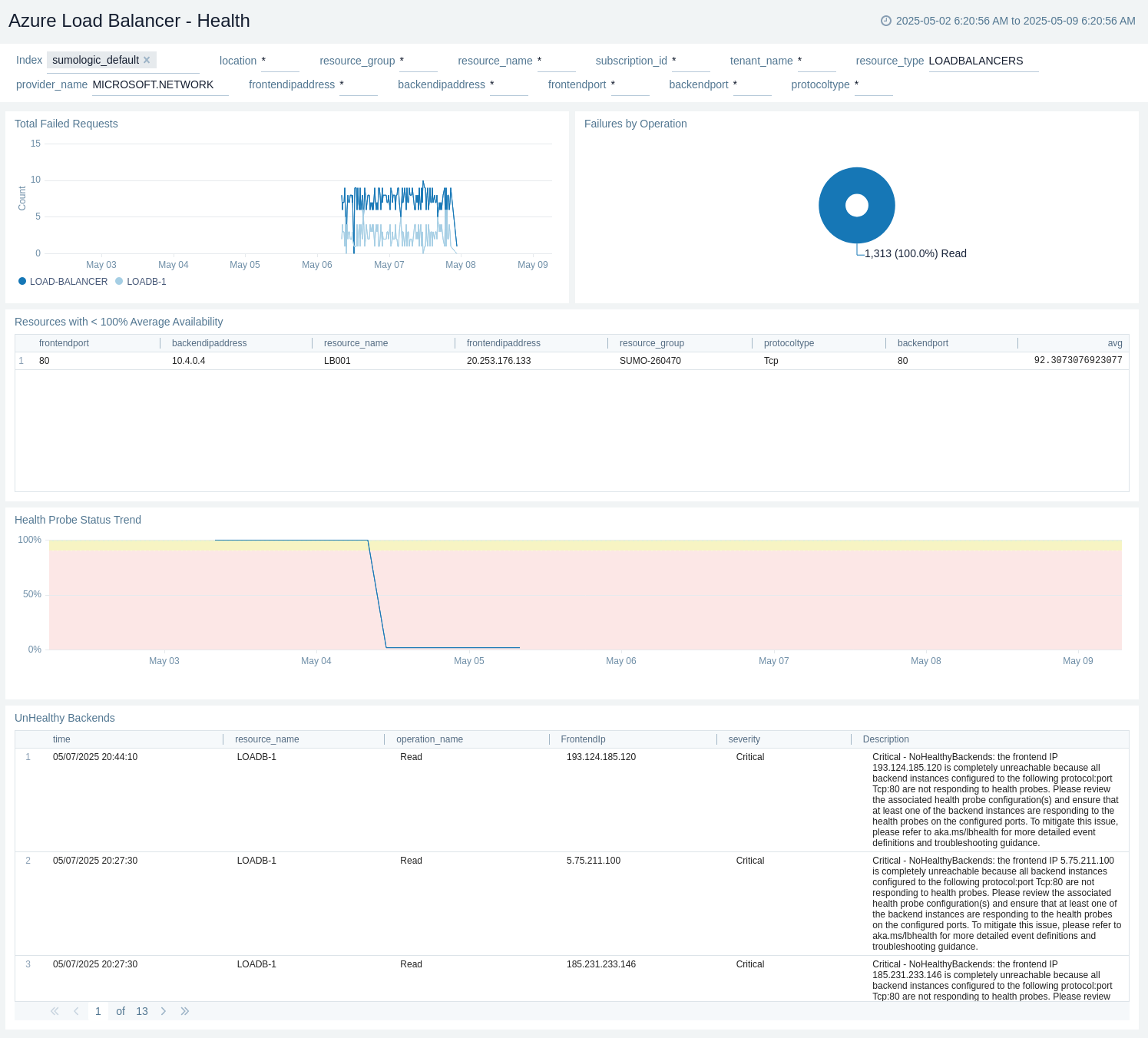1148x1038 pixels.
Task: Open Resources with < 100% Average Availability title
Action: pyautogui.click(x=118, y=322)
